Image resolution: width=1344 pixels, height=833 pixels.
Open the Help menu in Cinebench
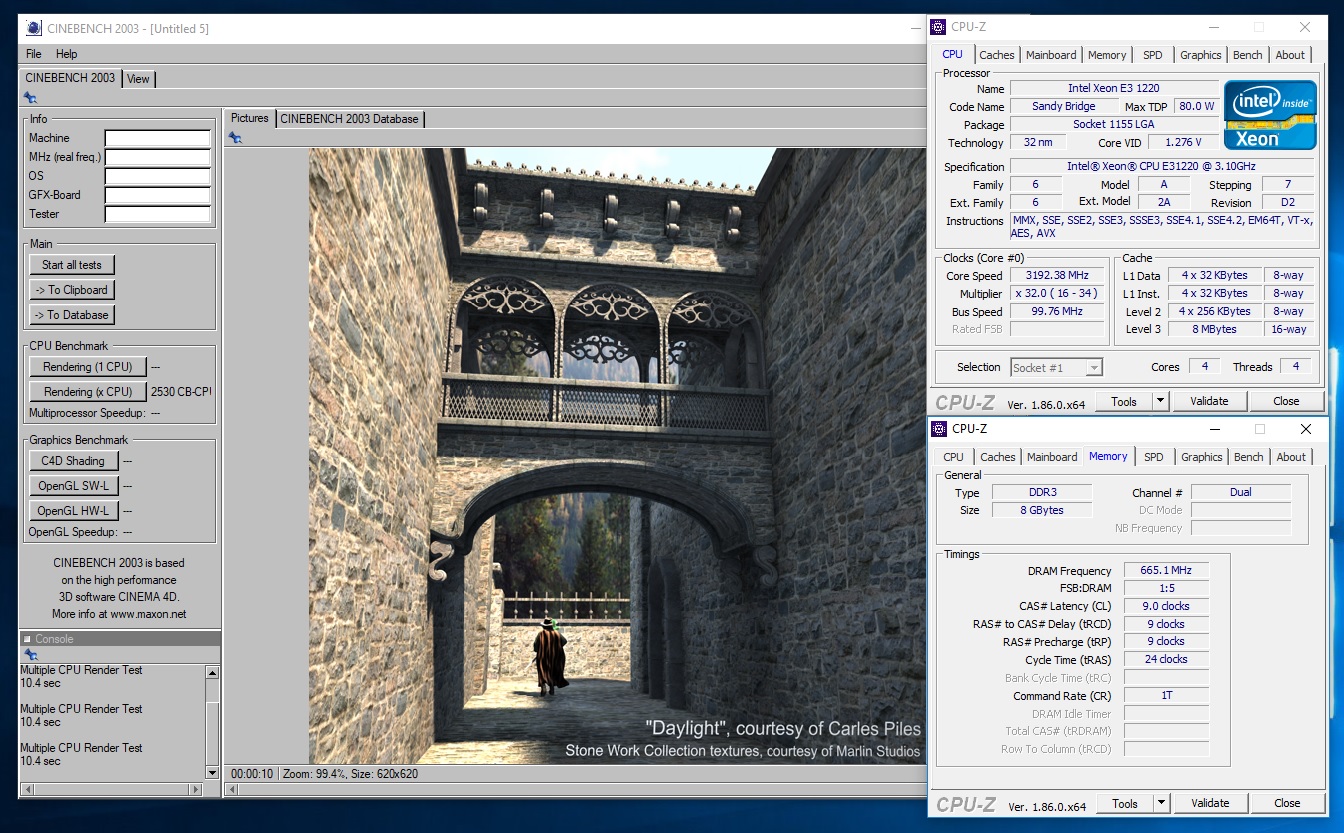point(66,54)
